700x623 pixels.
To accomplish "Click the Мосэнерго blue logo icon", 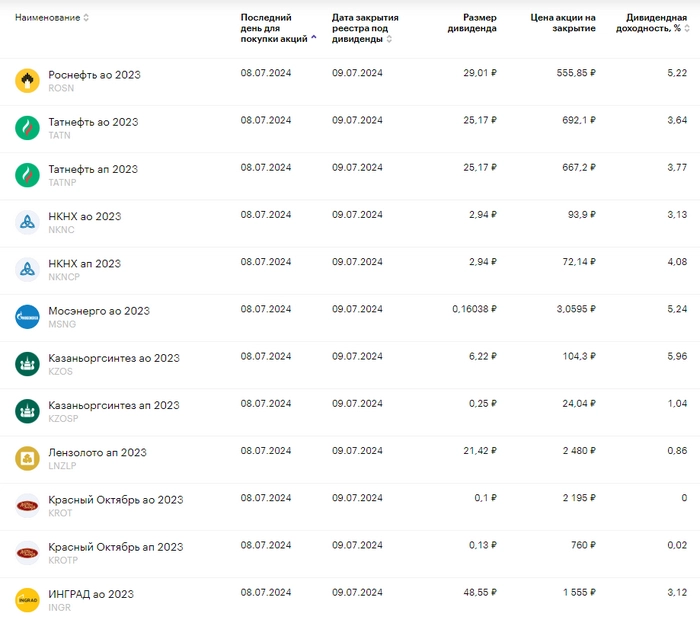I will [x=27, y=316].
